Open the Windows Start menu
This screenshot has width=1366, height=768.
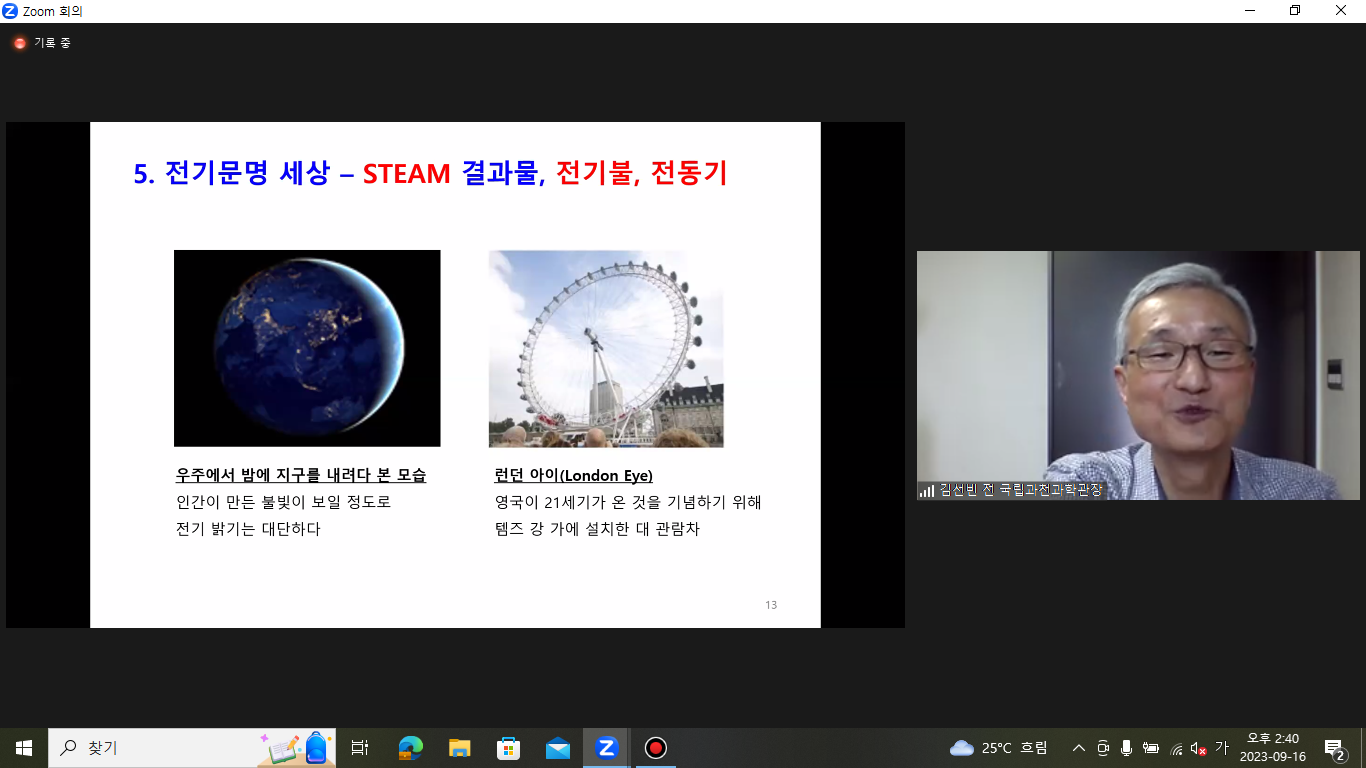24,748
